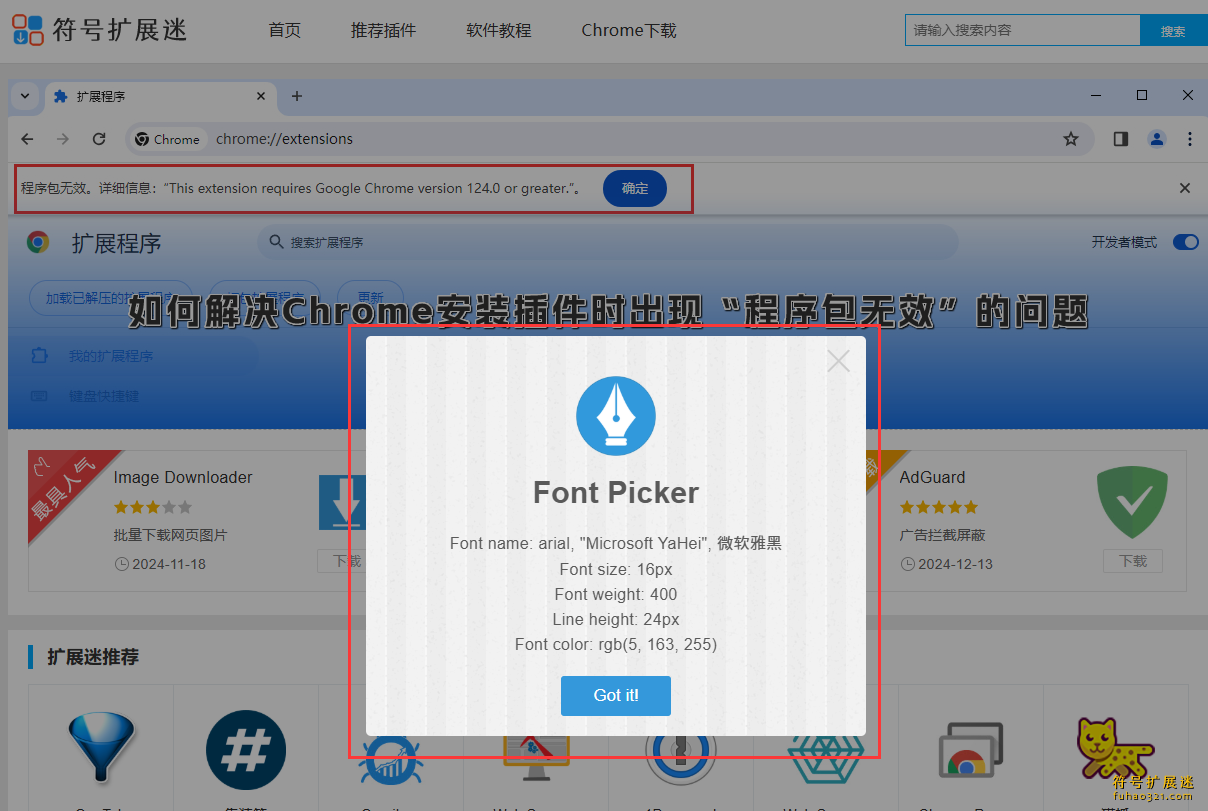The width and height of the screenshot is (1208, 811).
Task: Open the profile avatar icon
Action: [1157, 139]
